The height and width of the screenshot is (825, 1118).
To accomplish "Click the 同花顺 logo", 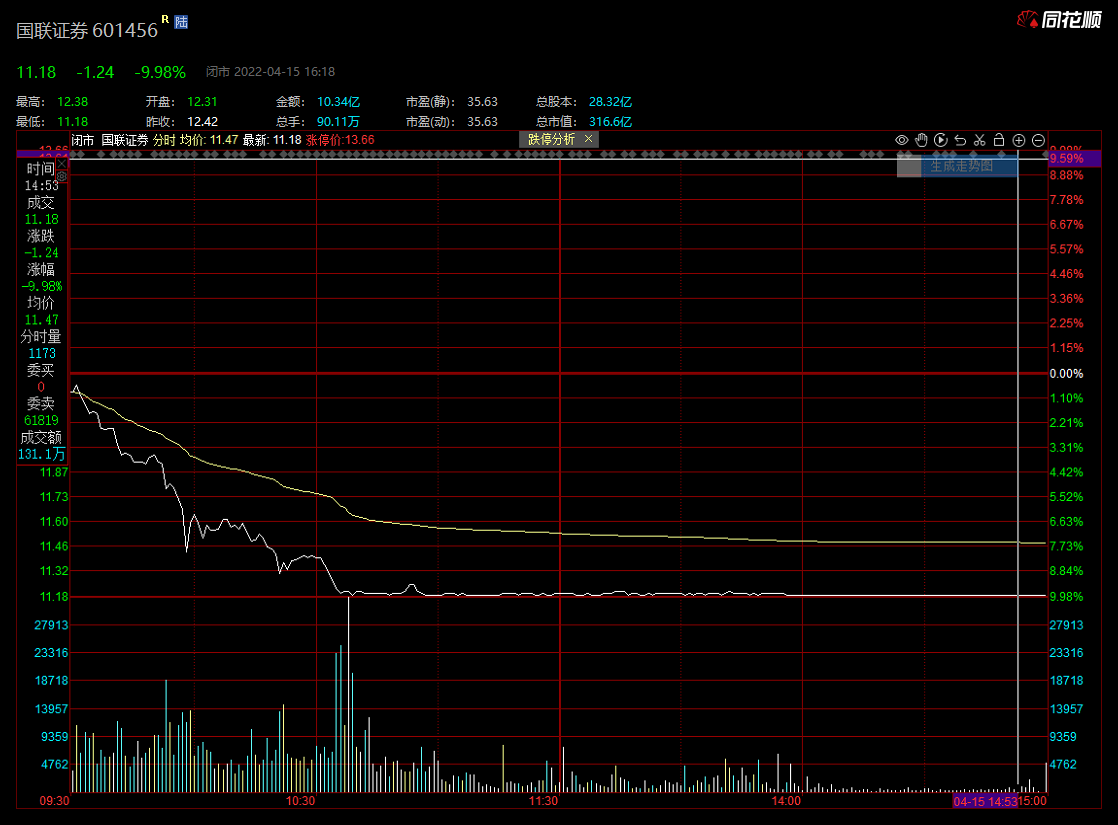I will pos(1059,19).
